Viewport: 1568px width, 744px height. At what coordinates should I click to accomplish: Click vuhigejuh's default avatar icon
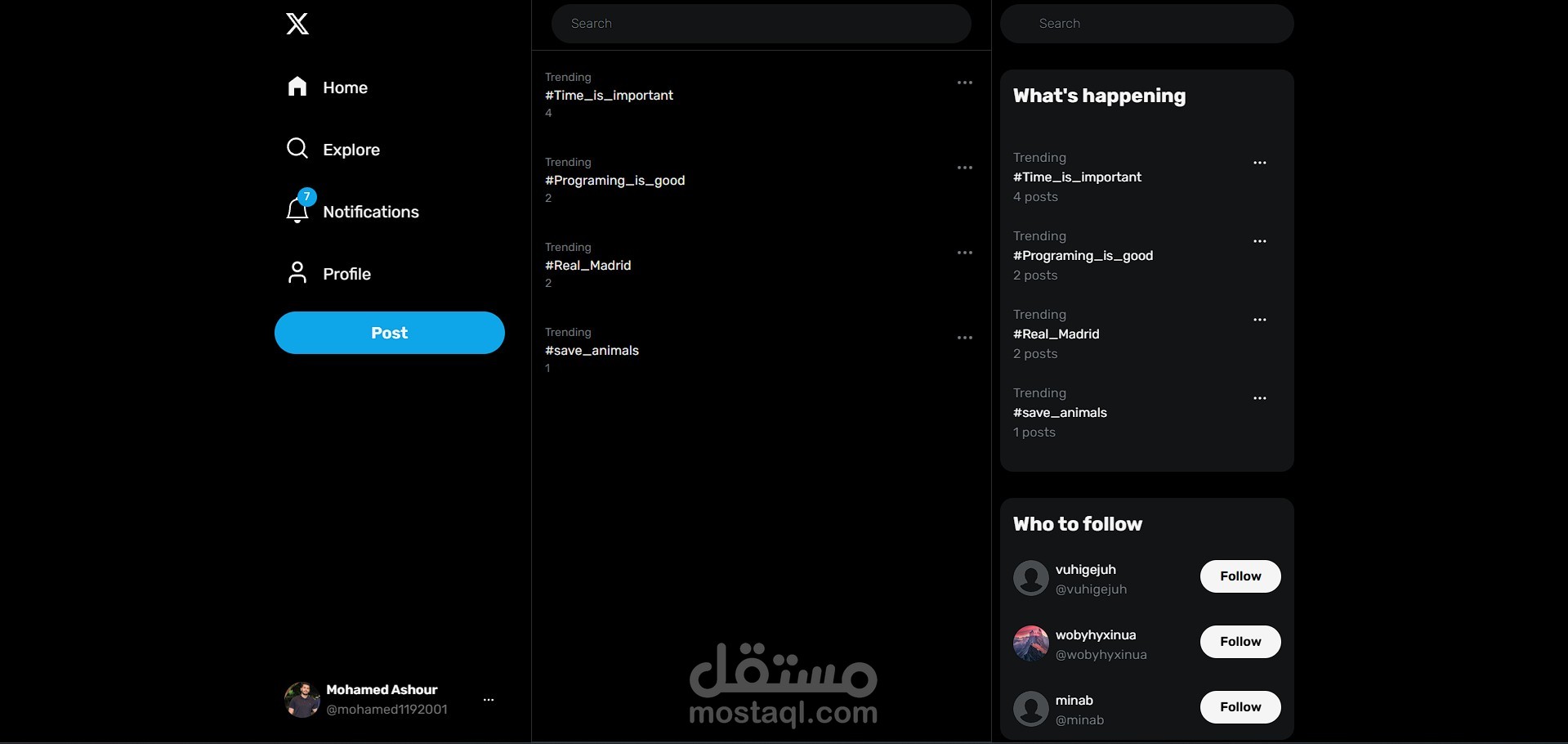click(x=1031, y=578)
